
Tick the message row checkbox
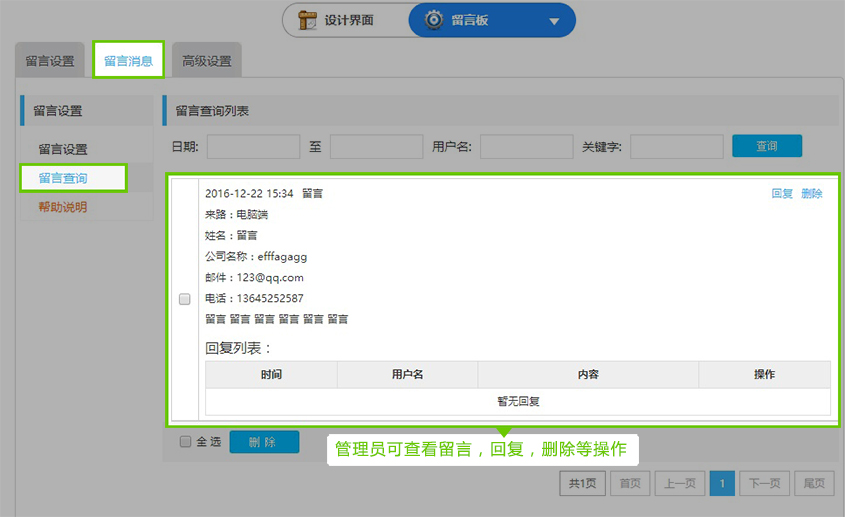click(x=184, y=299)
